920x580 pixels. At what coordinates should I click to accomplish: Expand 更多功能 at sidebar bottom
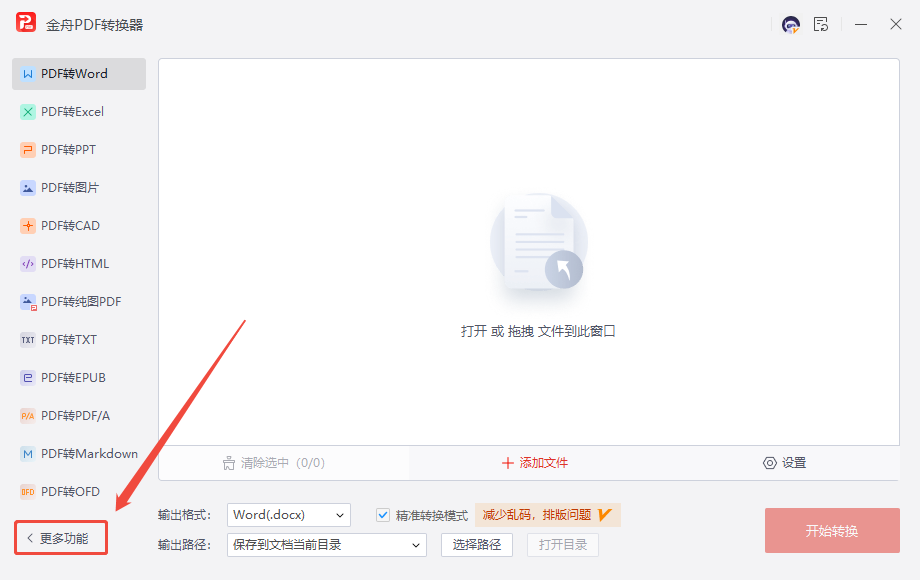click(x=61, y=538)
